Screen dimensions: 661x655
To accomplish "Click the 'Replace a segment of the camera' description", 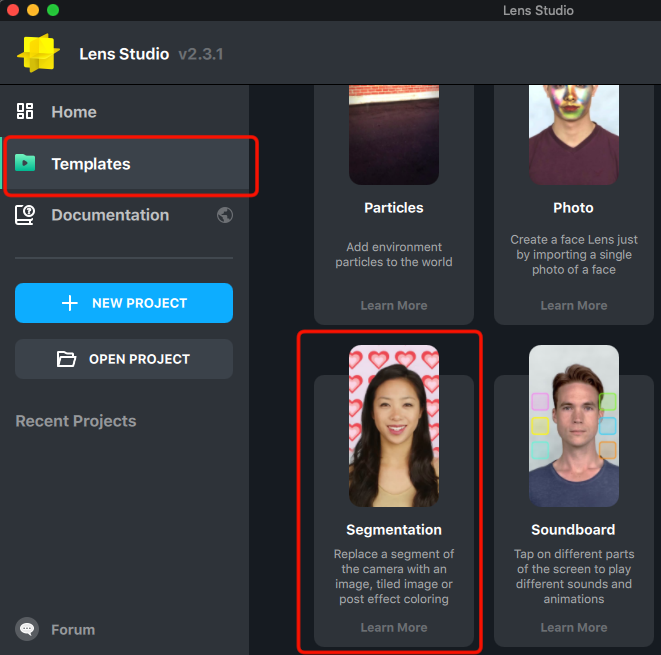I will (394, 576).
